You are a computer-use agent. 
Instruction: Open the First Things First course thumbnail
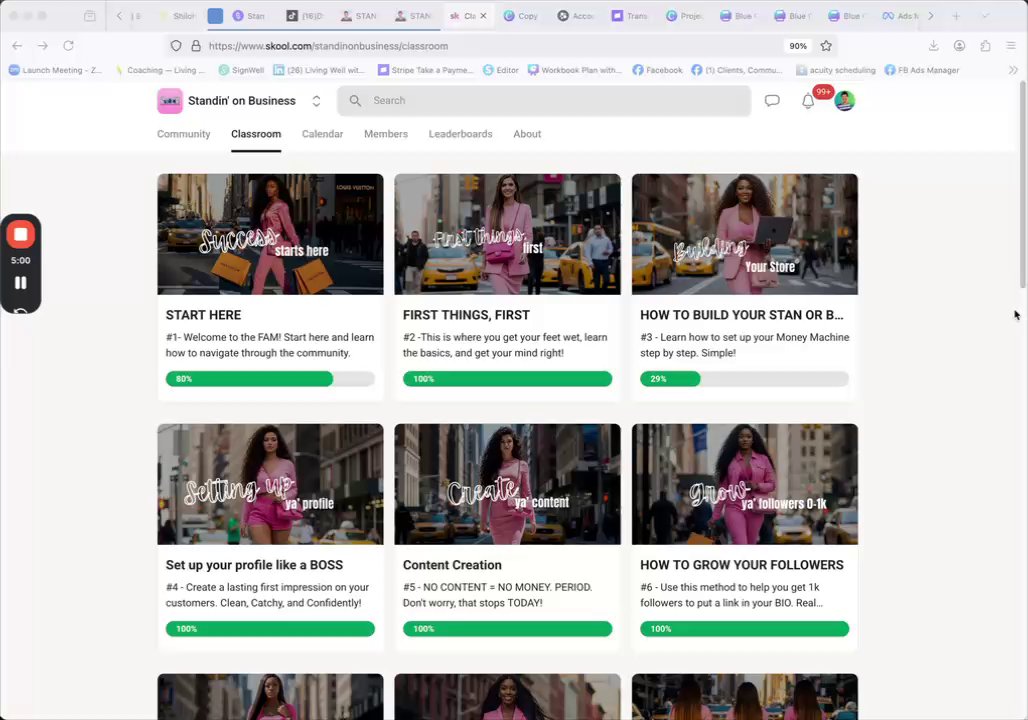(x=507, y=234)
